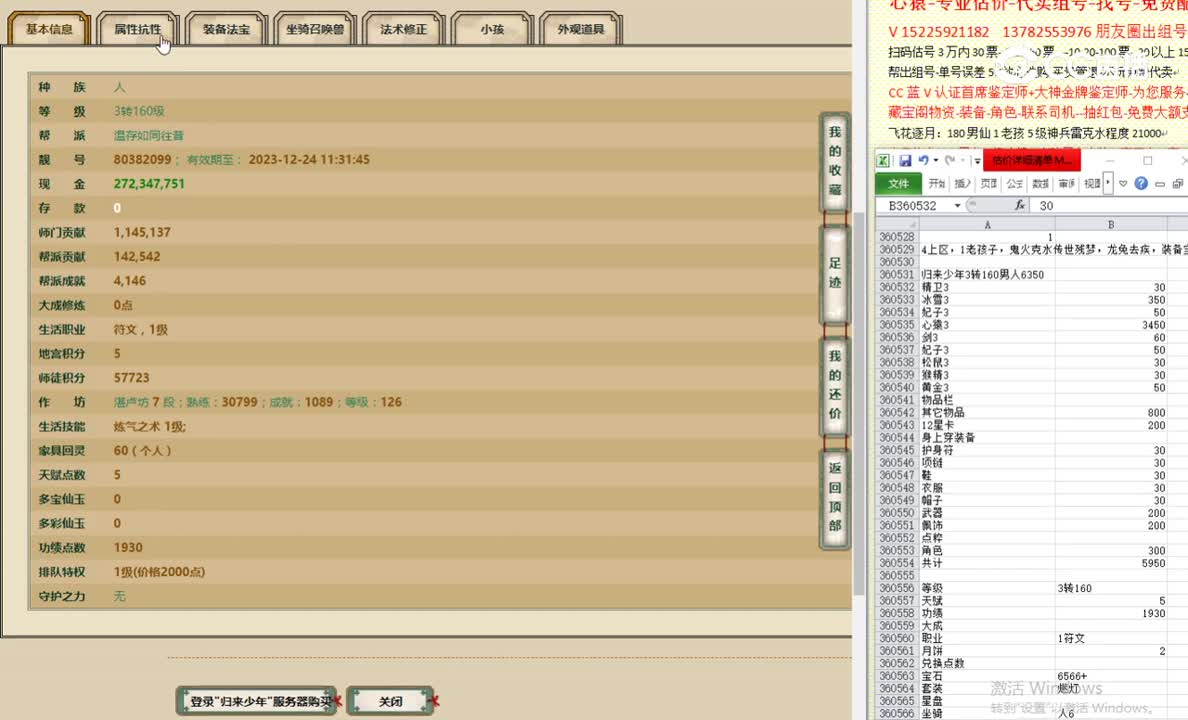Click the Insert Function fx icon

point(1020,204)
